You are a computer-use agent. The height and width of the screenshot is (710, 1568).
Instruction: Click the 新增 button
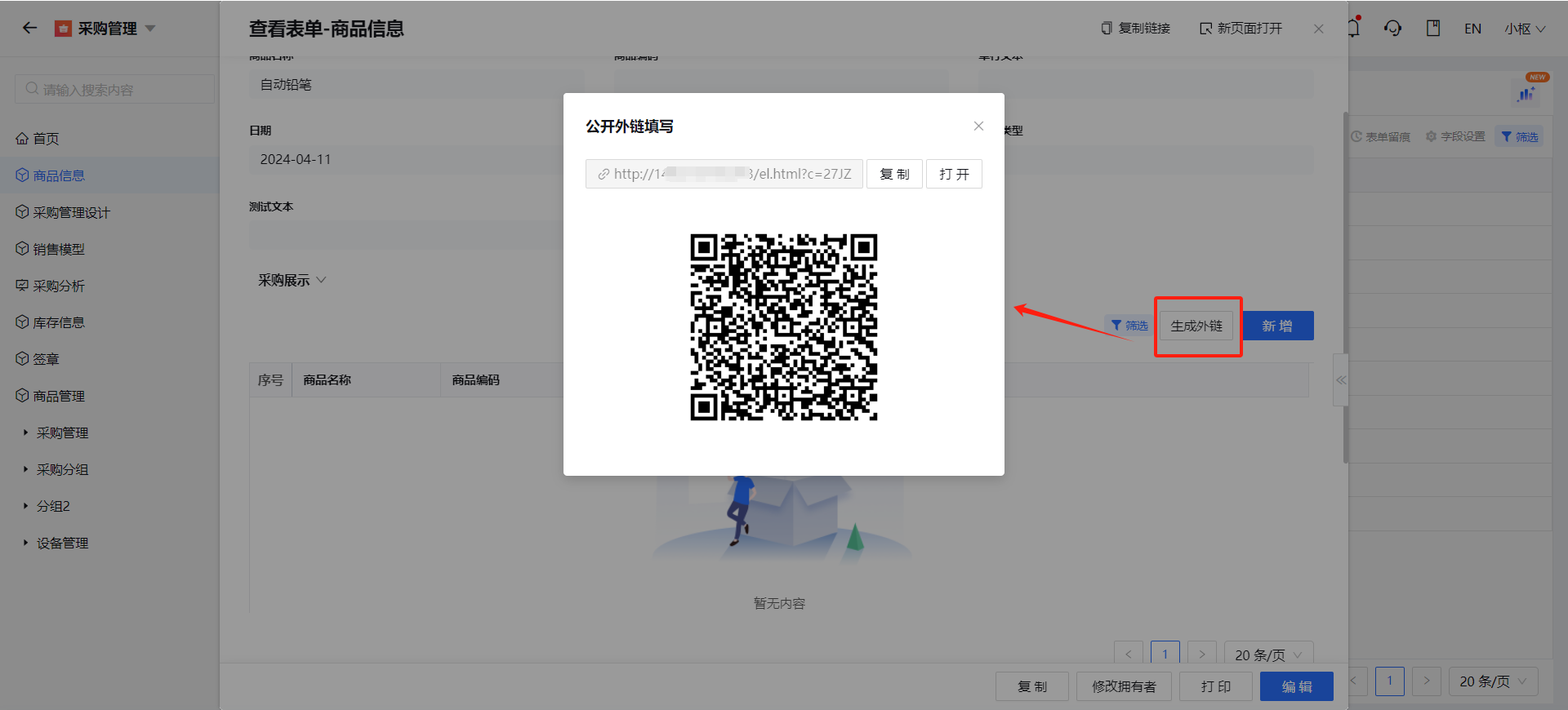pos(1277,326)
